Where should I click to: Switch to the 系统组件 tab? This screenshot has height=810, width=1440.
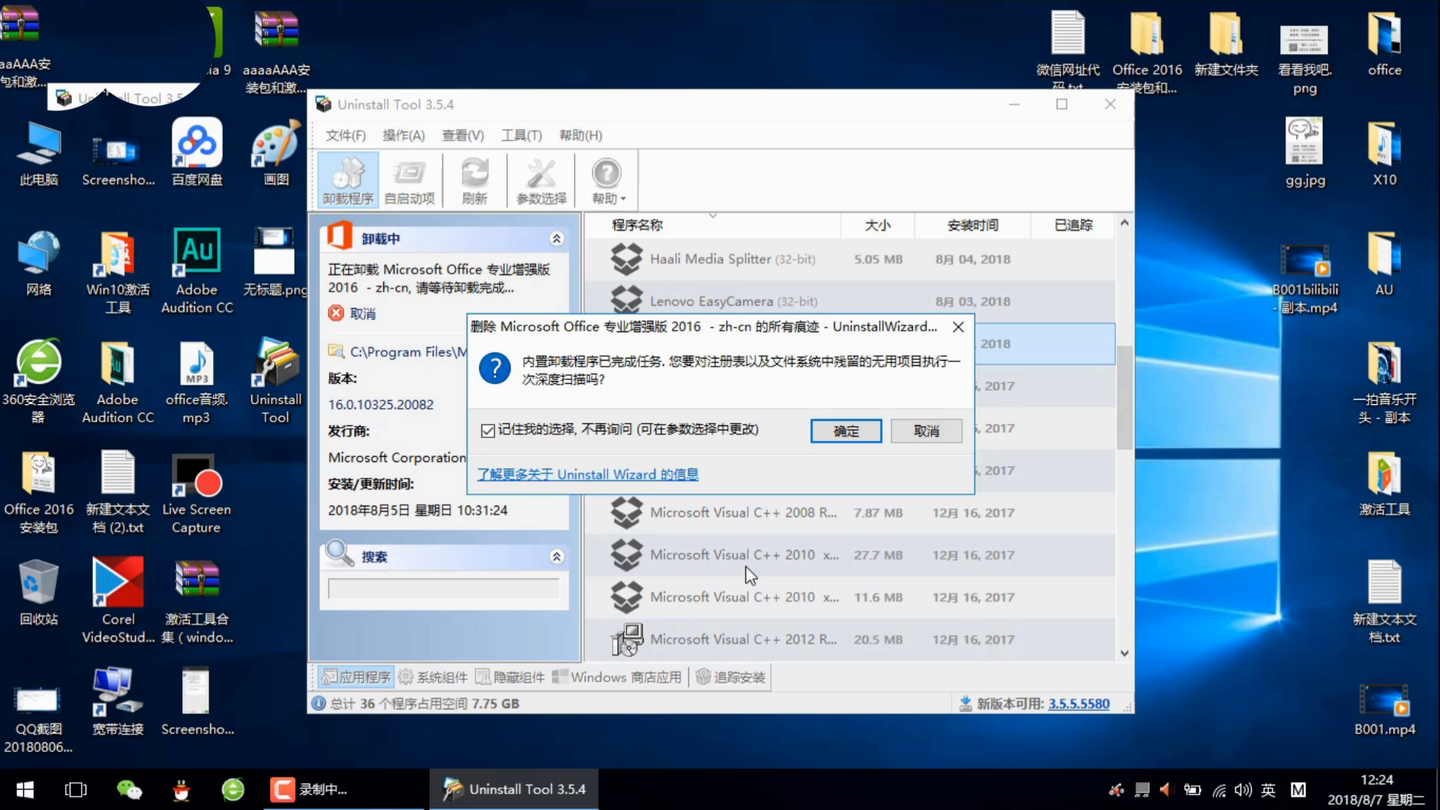[433, 677]
